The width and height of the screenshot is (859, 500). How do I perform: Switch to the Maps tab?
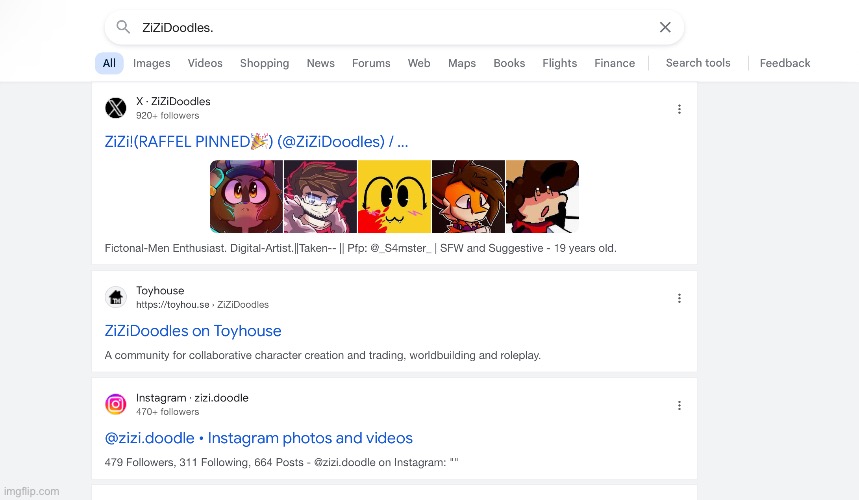click(462, 63)
